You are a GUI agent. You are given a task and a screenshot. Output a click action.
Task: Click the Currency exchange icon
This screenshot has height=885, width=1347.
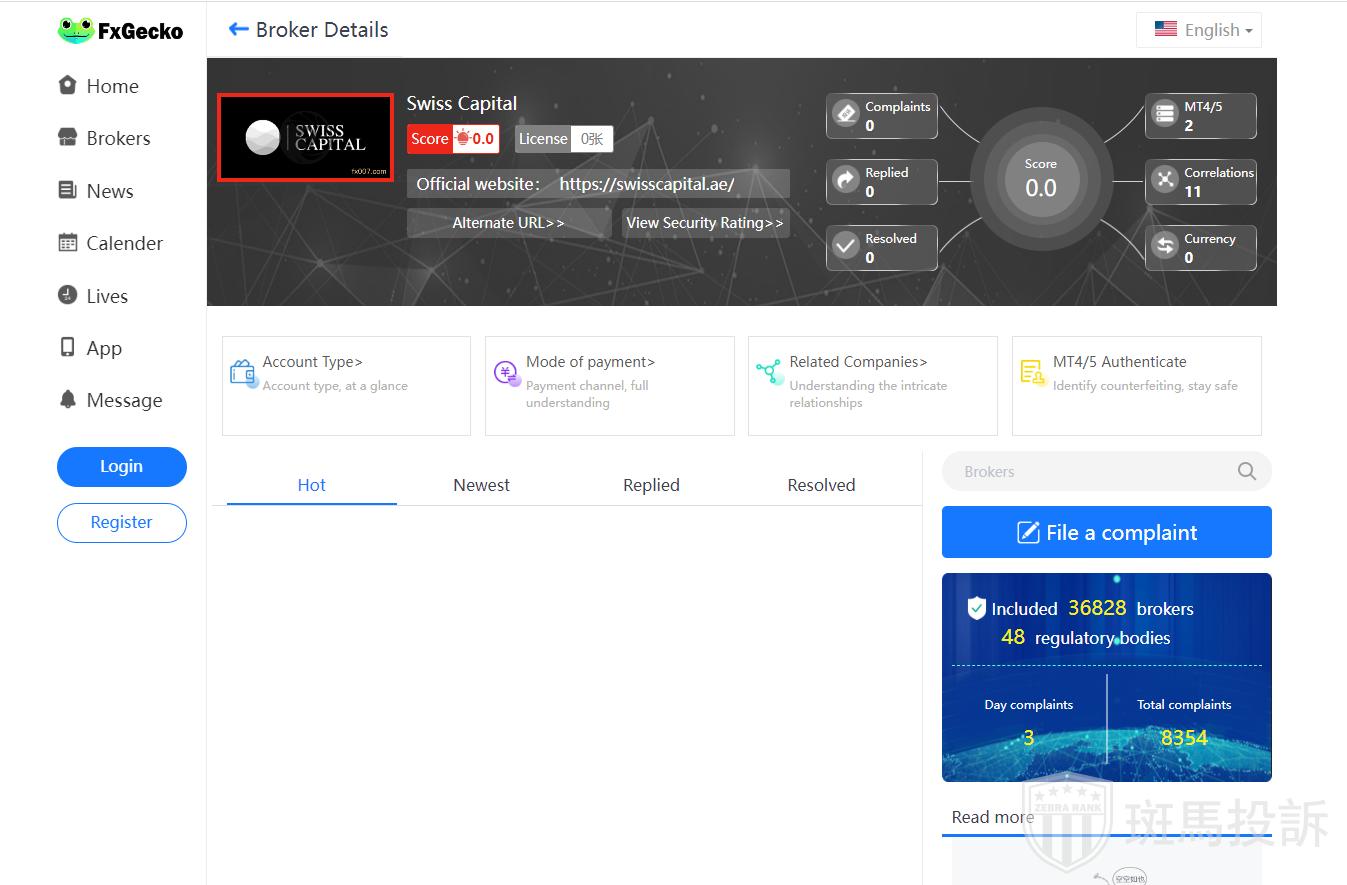pos(1165,246)
